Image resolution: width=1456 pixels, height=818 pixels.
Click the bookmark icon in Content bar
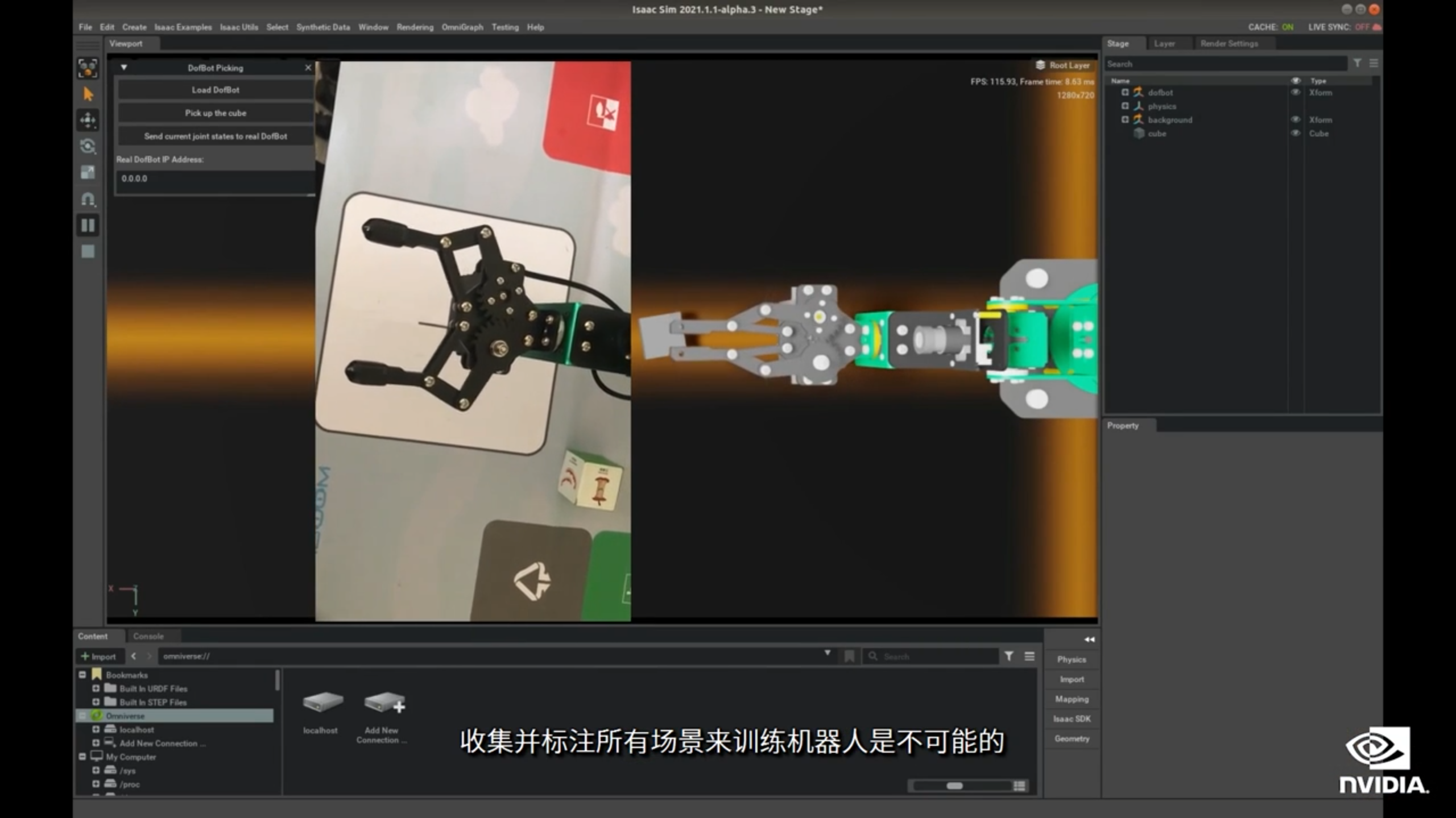click(x=849, y=657)
